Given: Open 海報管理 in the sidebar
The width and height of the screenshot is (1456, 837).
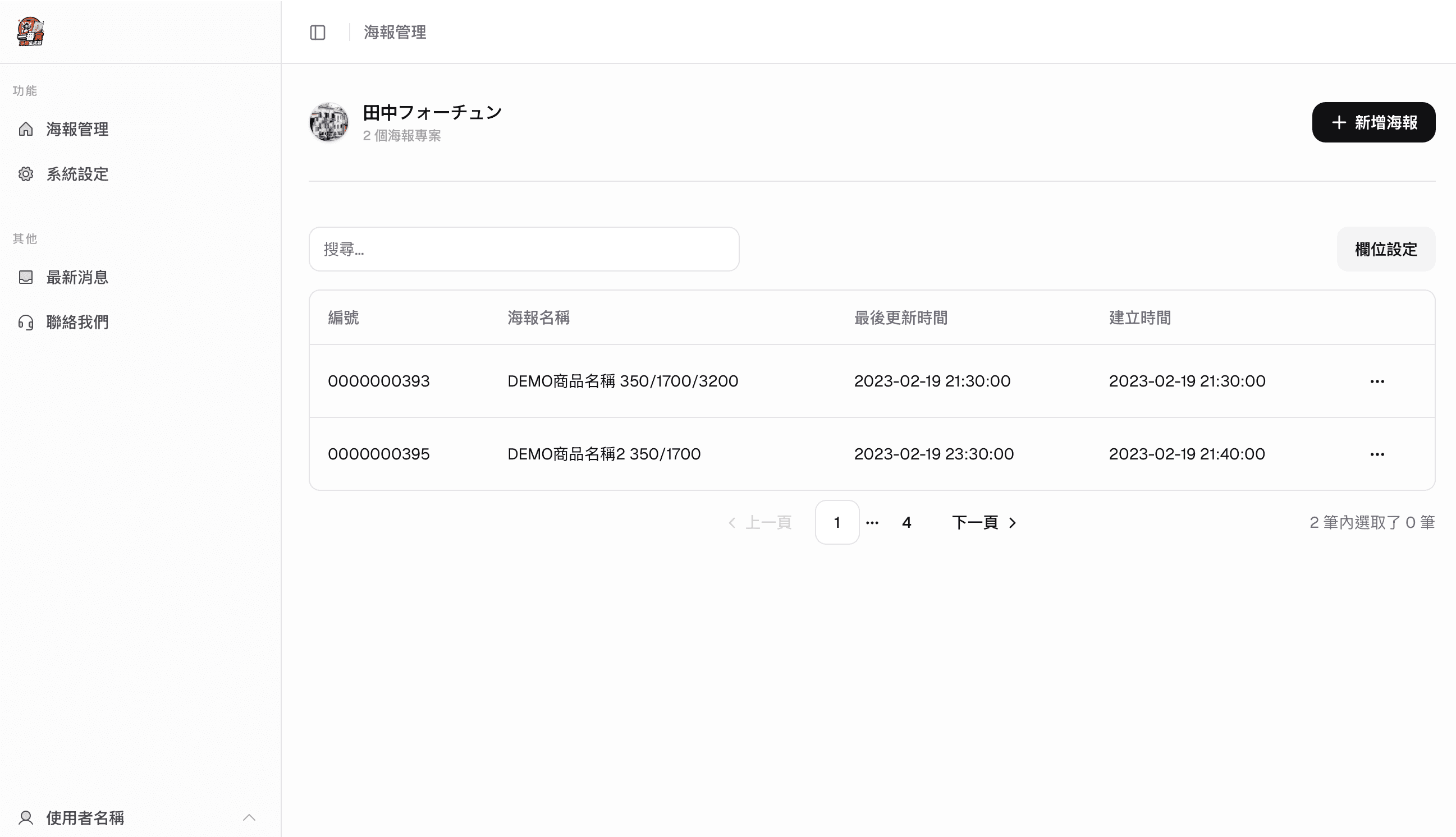Looking at the screenshot, I should point(140,129).
